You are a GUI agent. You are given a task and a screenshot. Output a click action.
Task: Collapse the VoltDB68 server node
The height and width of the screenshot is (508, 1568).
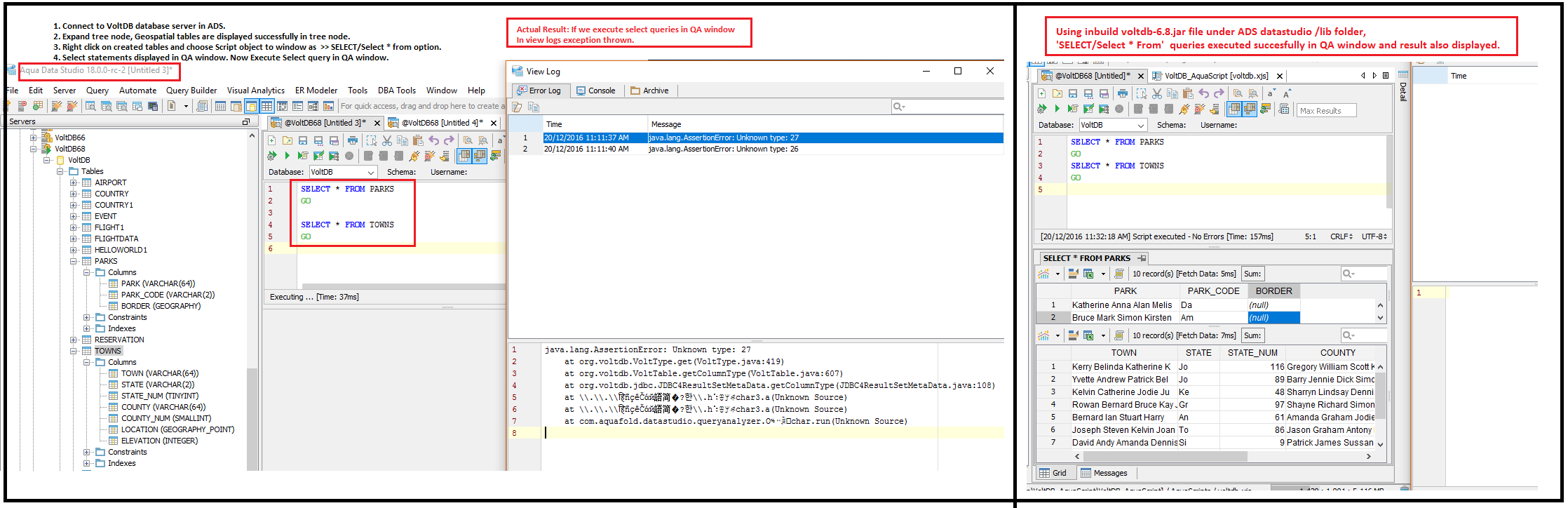pos(33,149)
